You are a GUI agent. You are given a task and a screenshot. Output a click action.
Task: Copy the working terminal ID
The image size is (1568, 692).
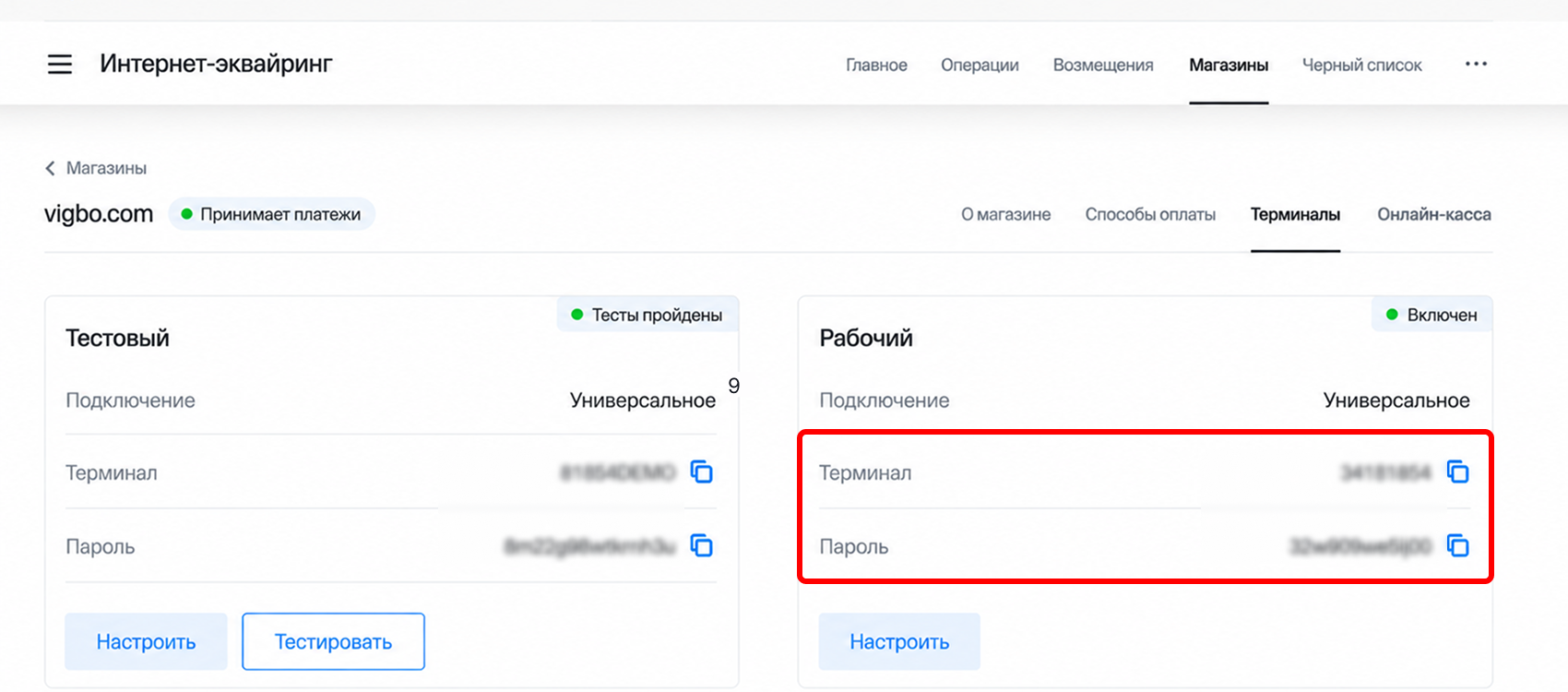(1458, 472)
